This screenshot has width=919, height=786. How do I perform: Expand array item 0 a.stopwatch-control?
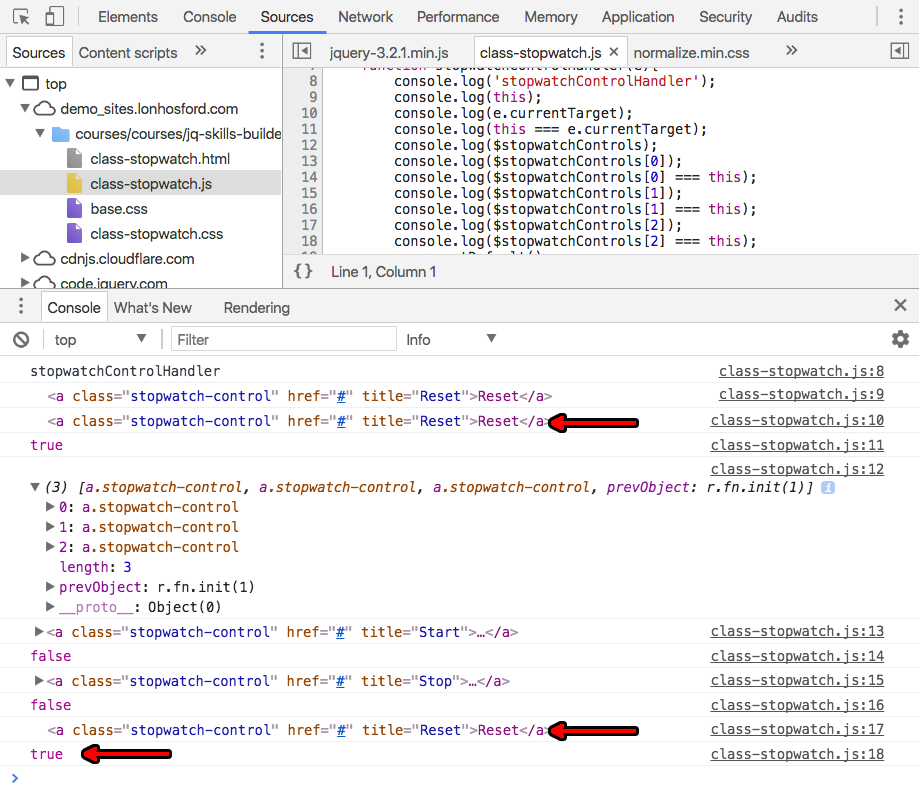(x=50, y=506)
